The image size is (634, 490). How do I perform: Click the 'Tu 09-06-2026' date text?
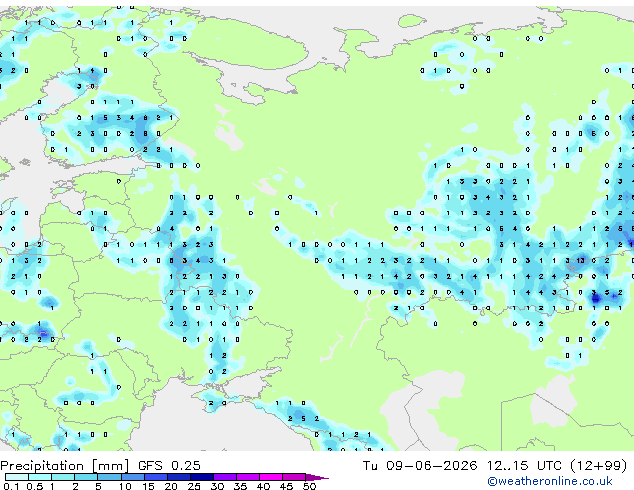click(420, 466)
